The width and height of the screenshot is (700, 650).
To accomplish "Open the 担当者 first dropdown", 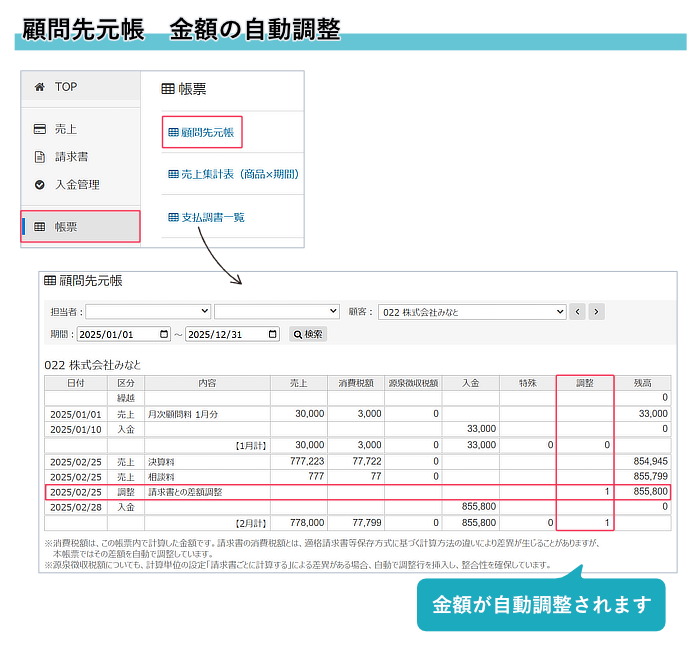I will (x=148, y=311).
